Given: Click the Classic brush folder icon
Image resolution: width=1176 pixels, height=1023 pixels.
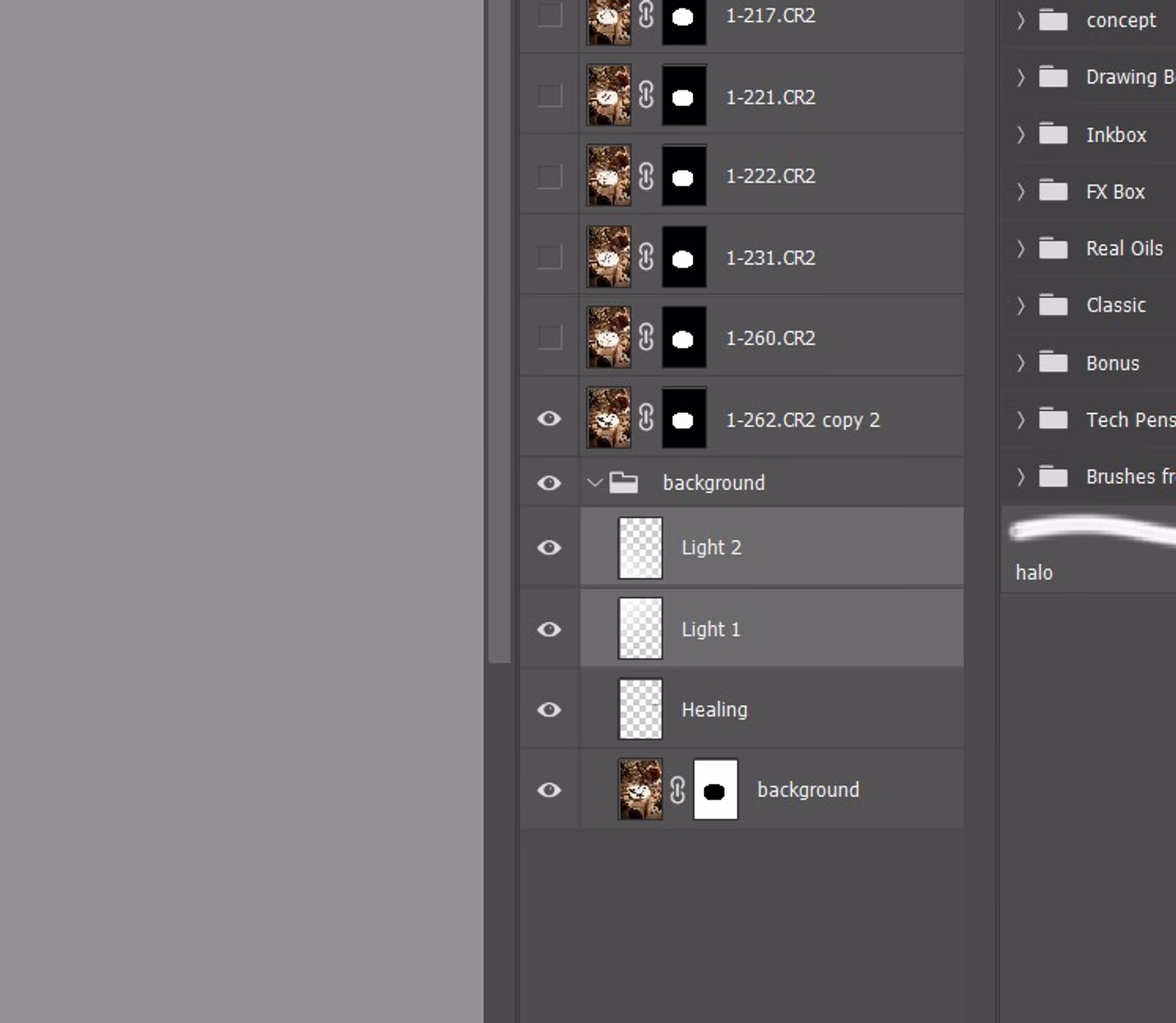Looking at the screenshot, I should tap(1053, 305).
